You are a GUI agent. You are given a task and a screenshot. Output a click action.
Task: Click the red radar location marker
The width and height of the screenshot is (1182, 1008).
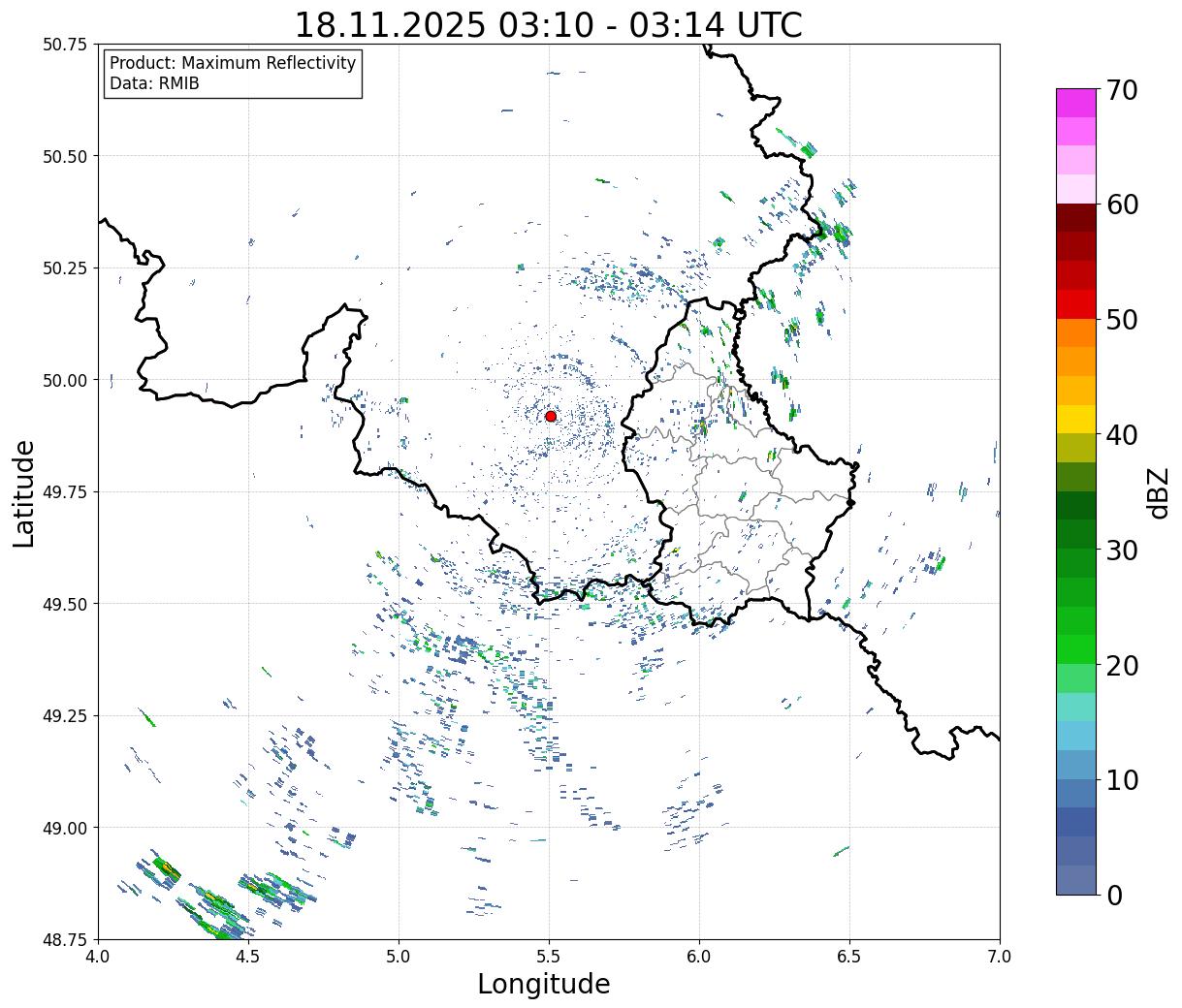[x=551, y=416]
